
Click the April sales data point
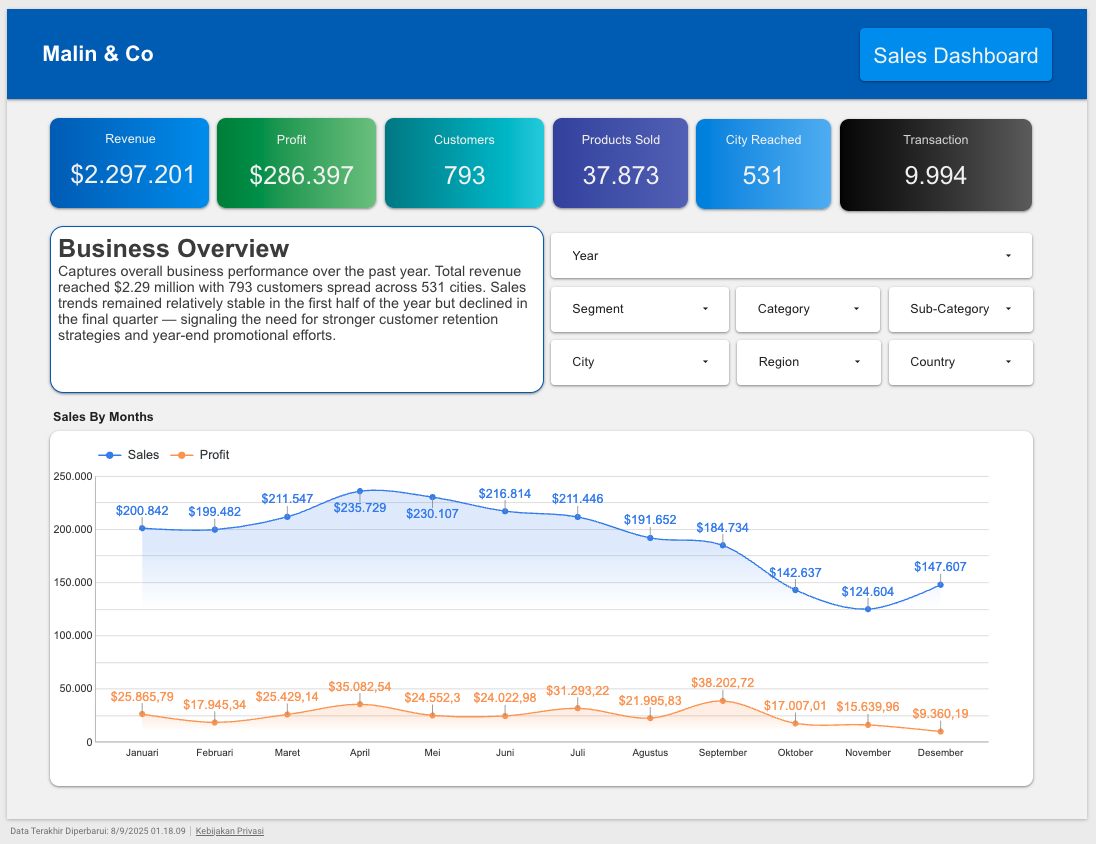360,491
